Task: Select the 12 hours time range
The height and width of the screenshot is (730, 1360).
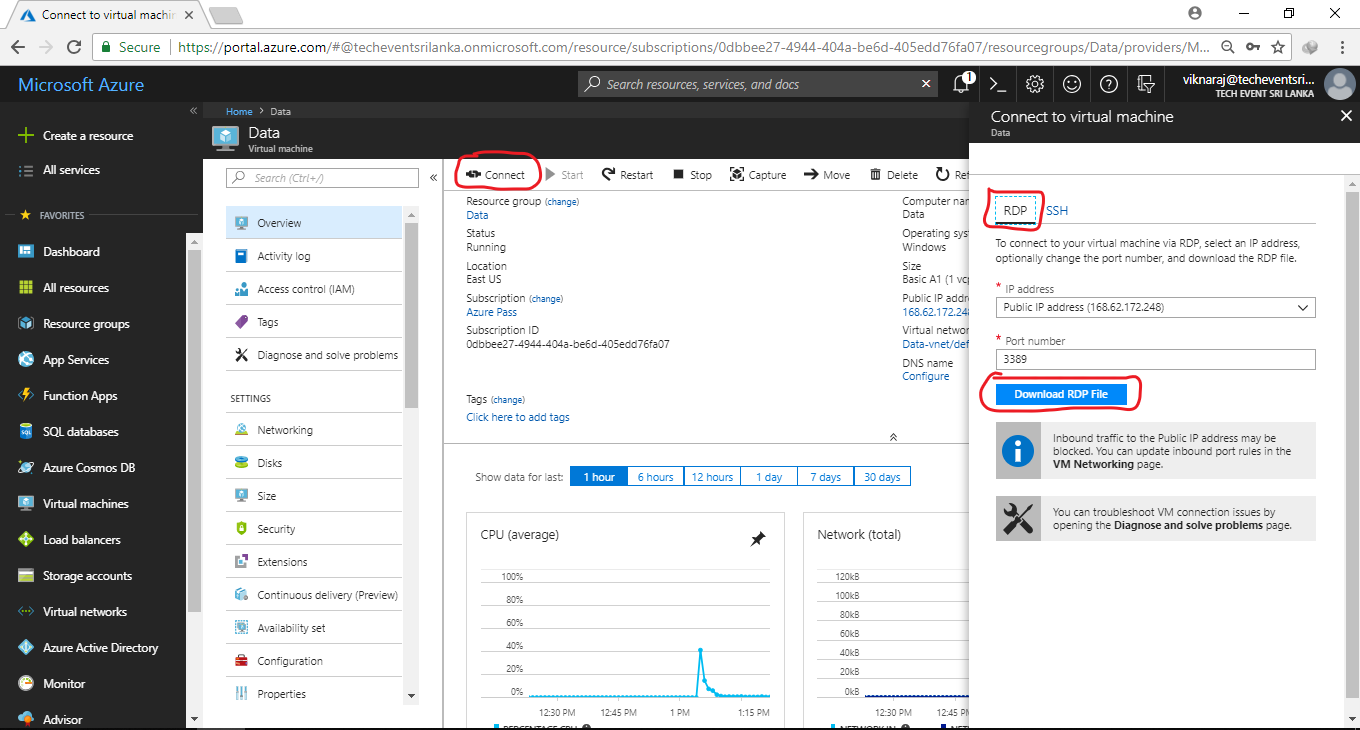Action: click(x=712, y=477)
